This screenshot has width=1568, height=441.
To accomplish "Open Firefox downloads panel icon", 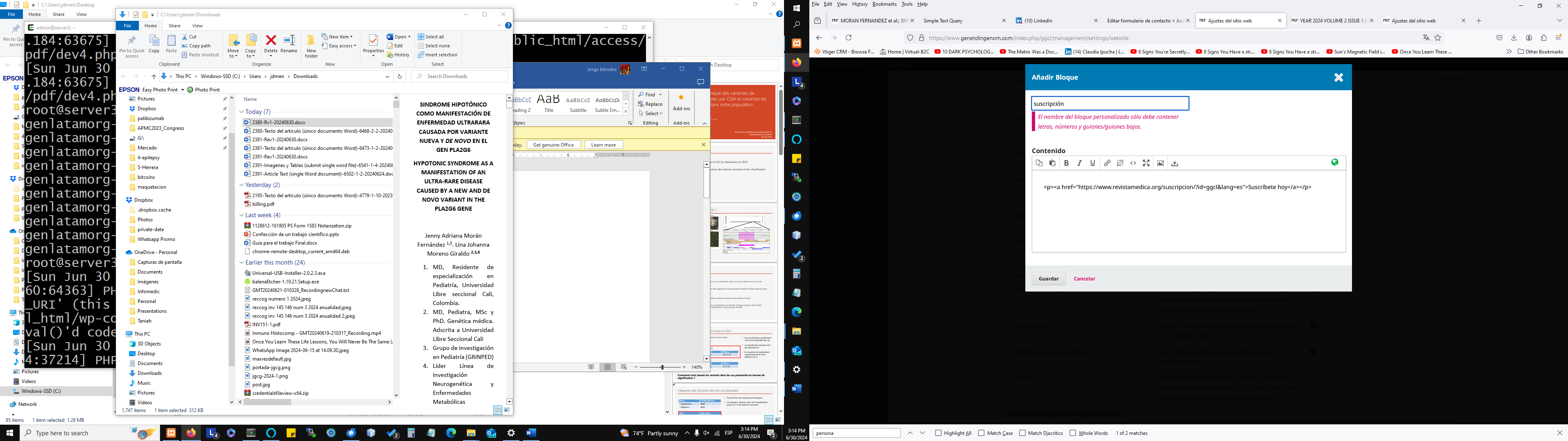I will coord(1514,38).
